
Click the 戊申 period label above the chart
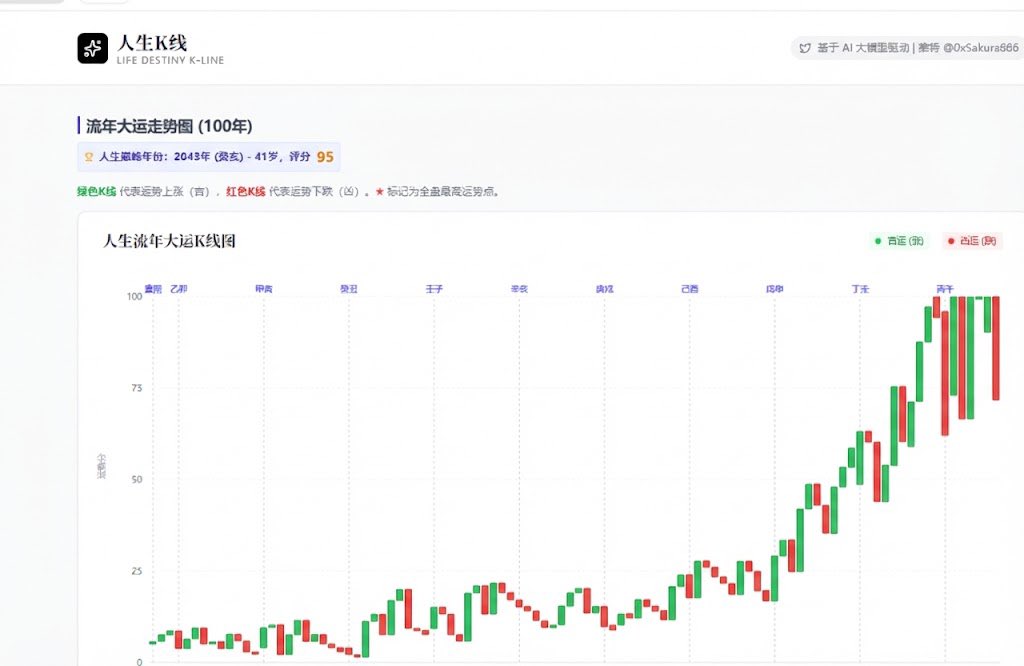pos(775,289)
